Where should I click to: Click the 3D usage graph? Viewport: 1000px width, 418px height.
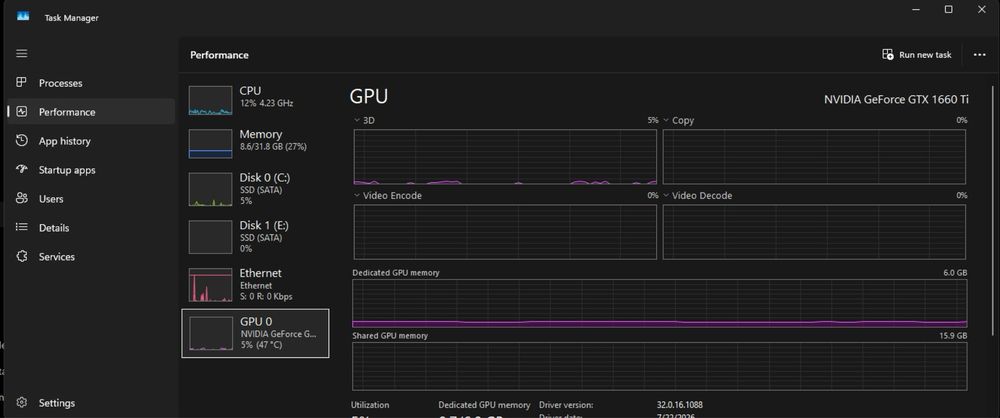point(505,157)
